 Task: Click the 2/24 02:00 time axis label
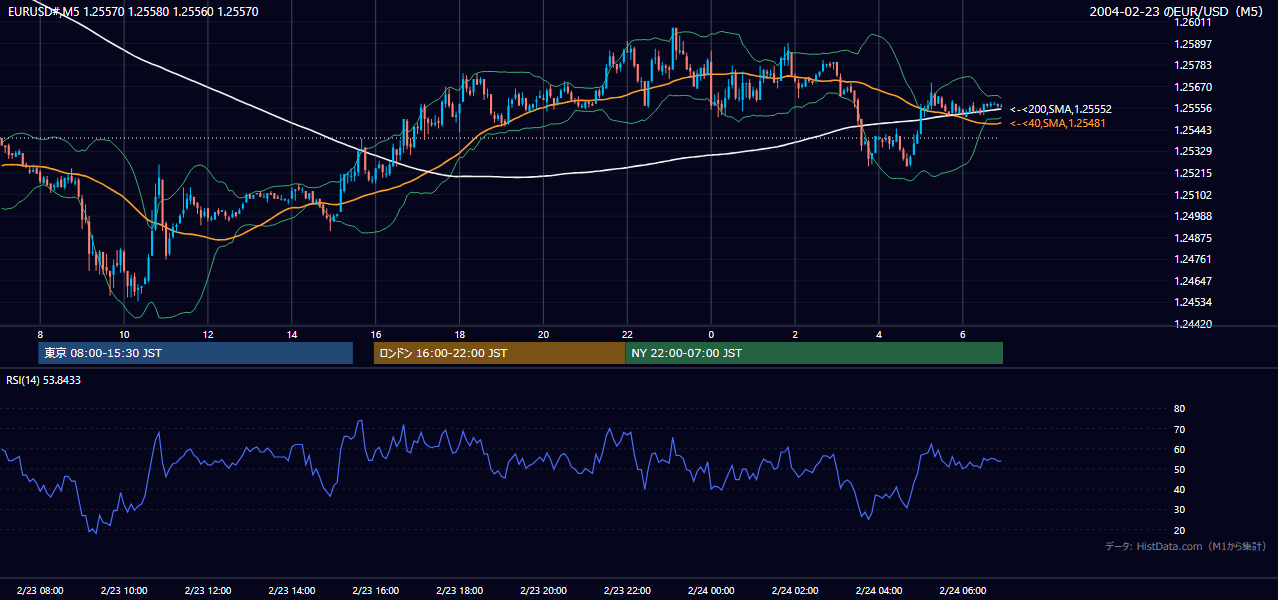click(x=796, y=591)
